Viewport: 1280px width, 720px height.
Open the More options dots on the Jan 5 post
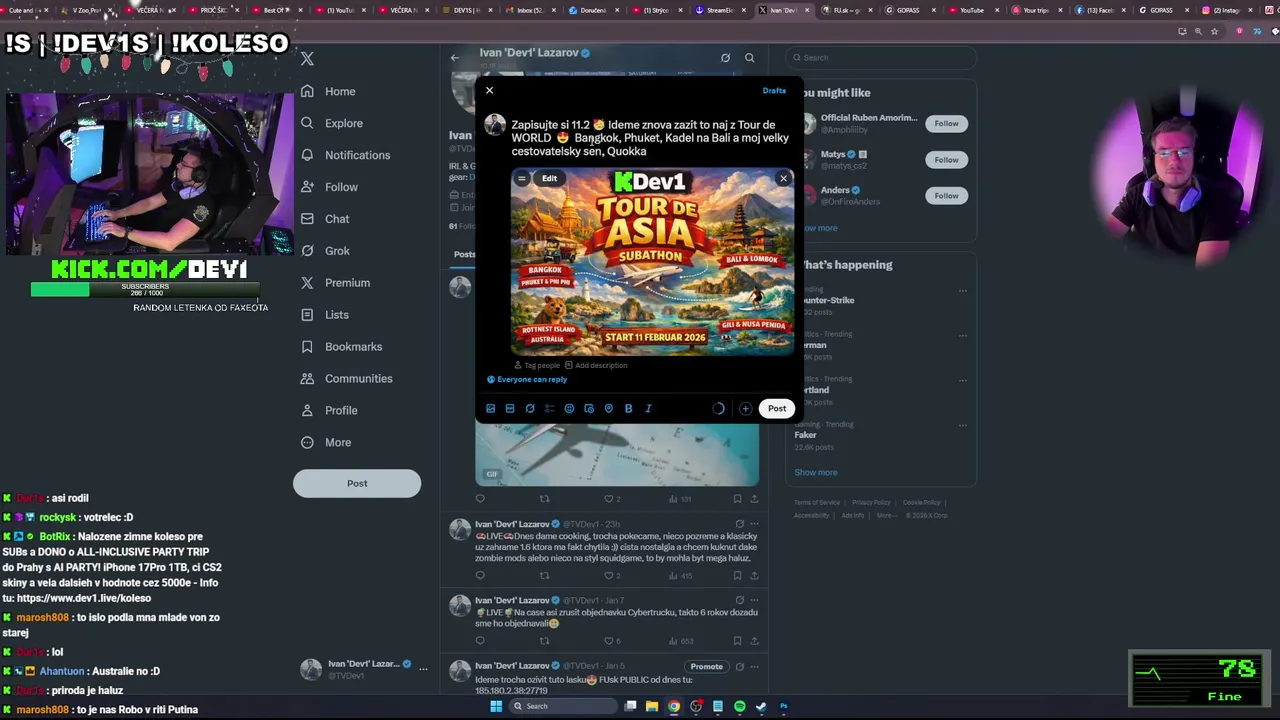point(754,666)
